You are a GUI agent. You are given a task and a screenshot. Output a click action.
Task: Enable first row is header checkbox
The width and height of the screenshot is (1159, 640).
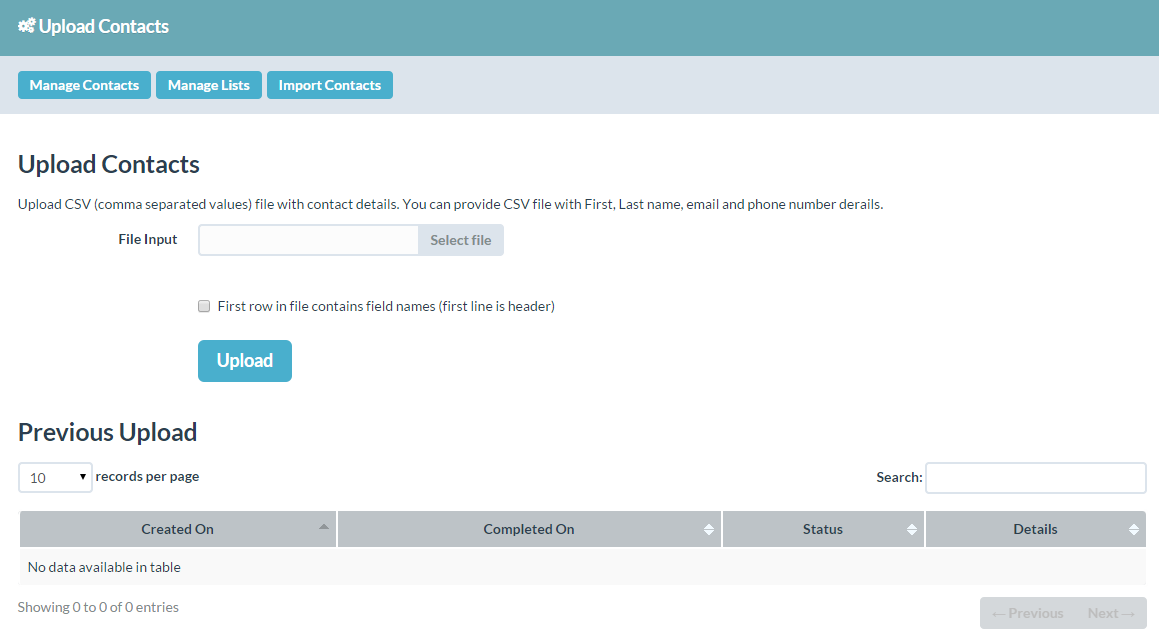[x=204, y=306]
